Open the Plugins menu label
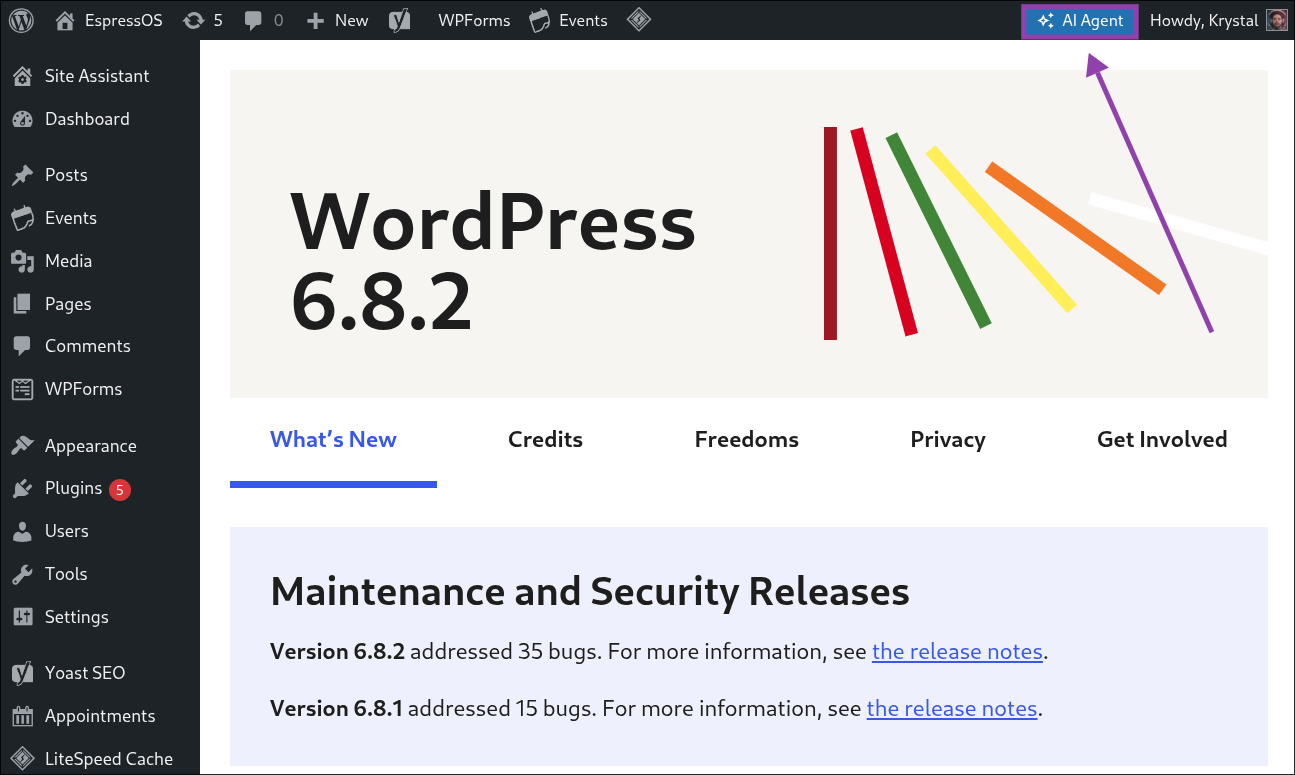 click(x=73, y=488)
